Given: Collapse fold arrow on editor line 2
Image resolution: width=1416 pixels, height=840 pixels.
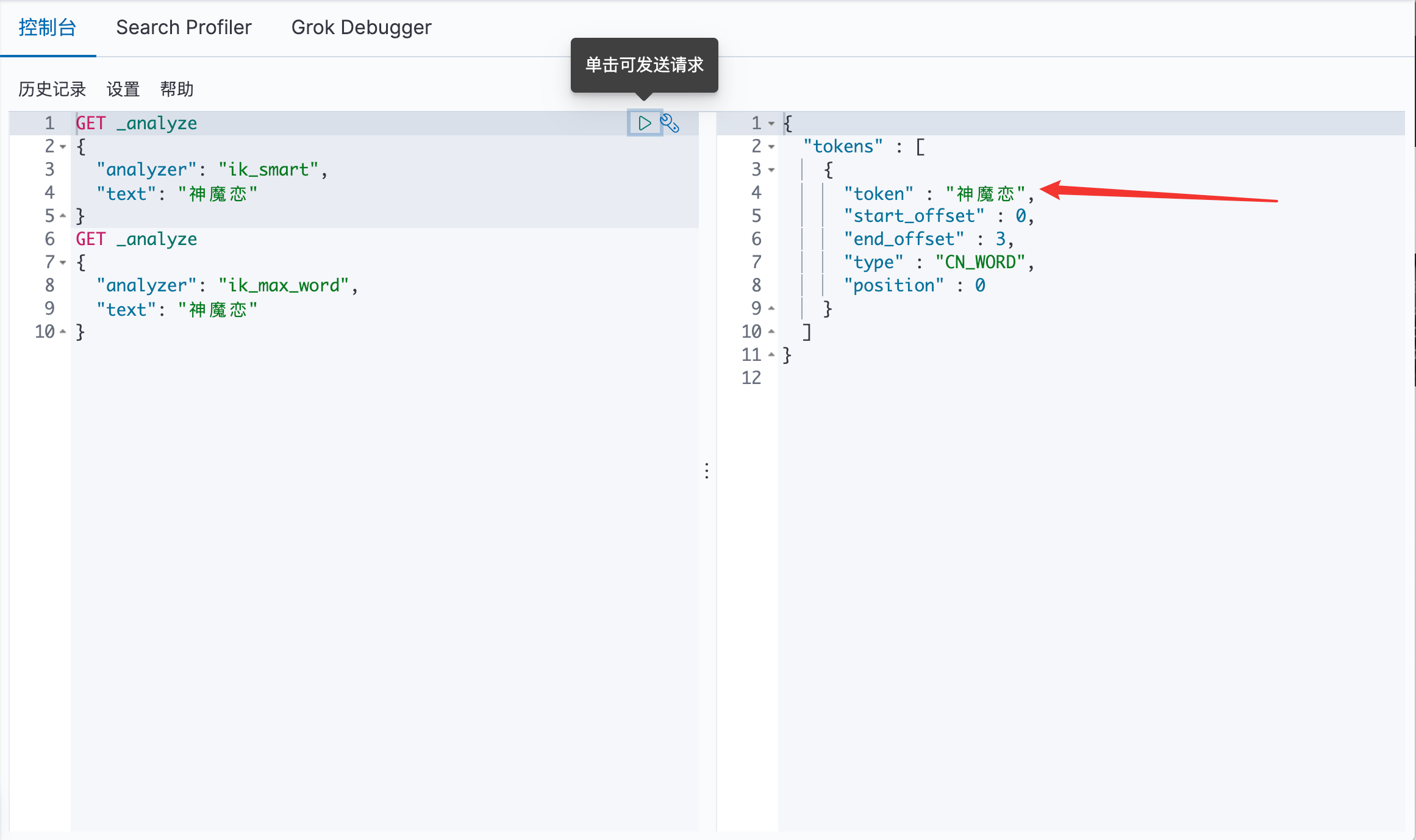Looking at the screenshot, I should (x=63, y=147).
